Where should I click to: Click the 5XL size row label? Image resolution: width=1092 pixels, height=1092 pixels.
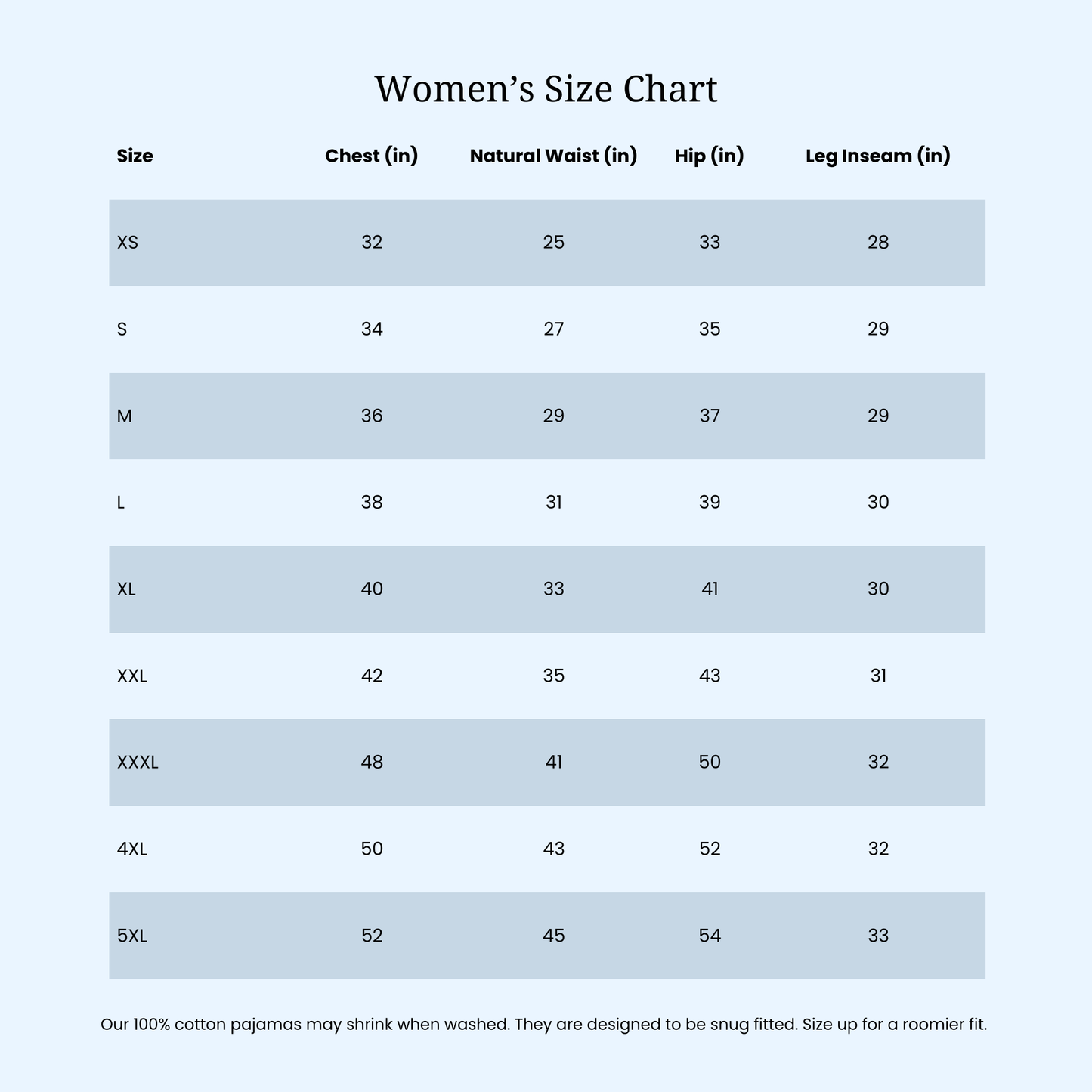132,936
